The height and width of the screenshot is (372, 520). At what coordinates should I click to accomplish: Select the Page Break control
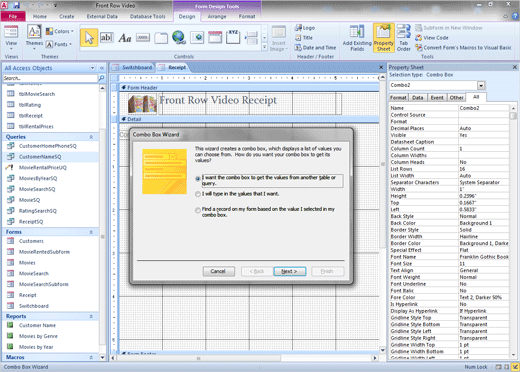click(x=251, y=38)
